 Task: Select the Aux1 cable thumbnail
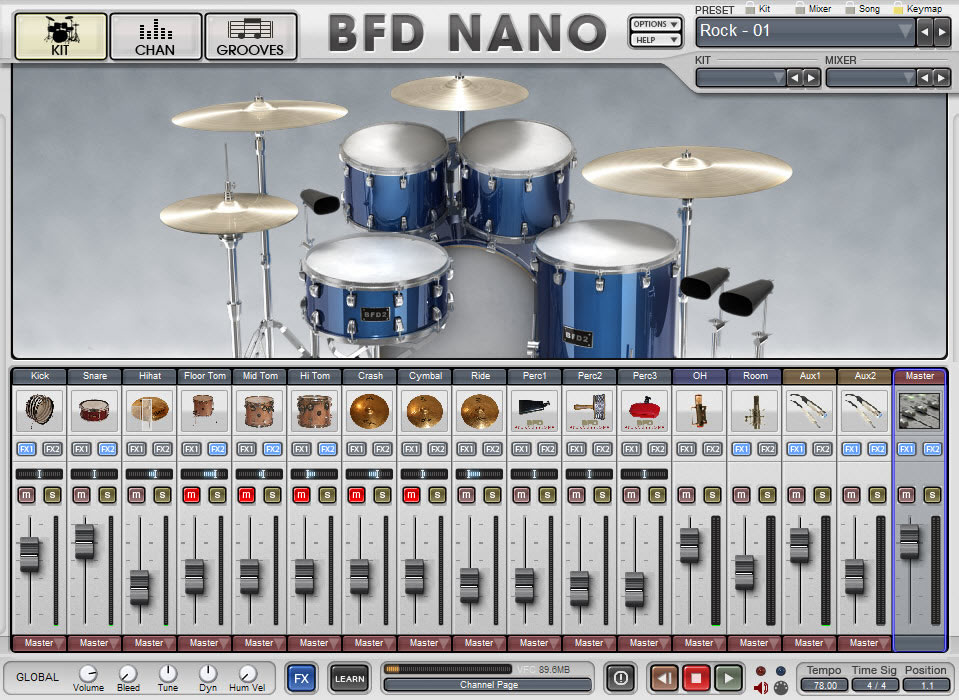[810, 410]
